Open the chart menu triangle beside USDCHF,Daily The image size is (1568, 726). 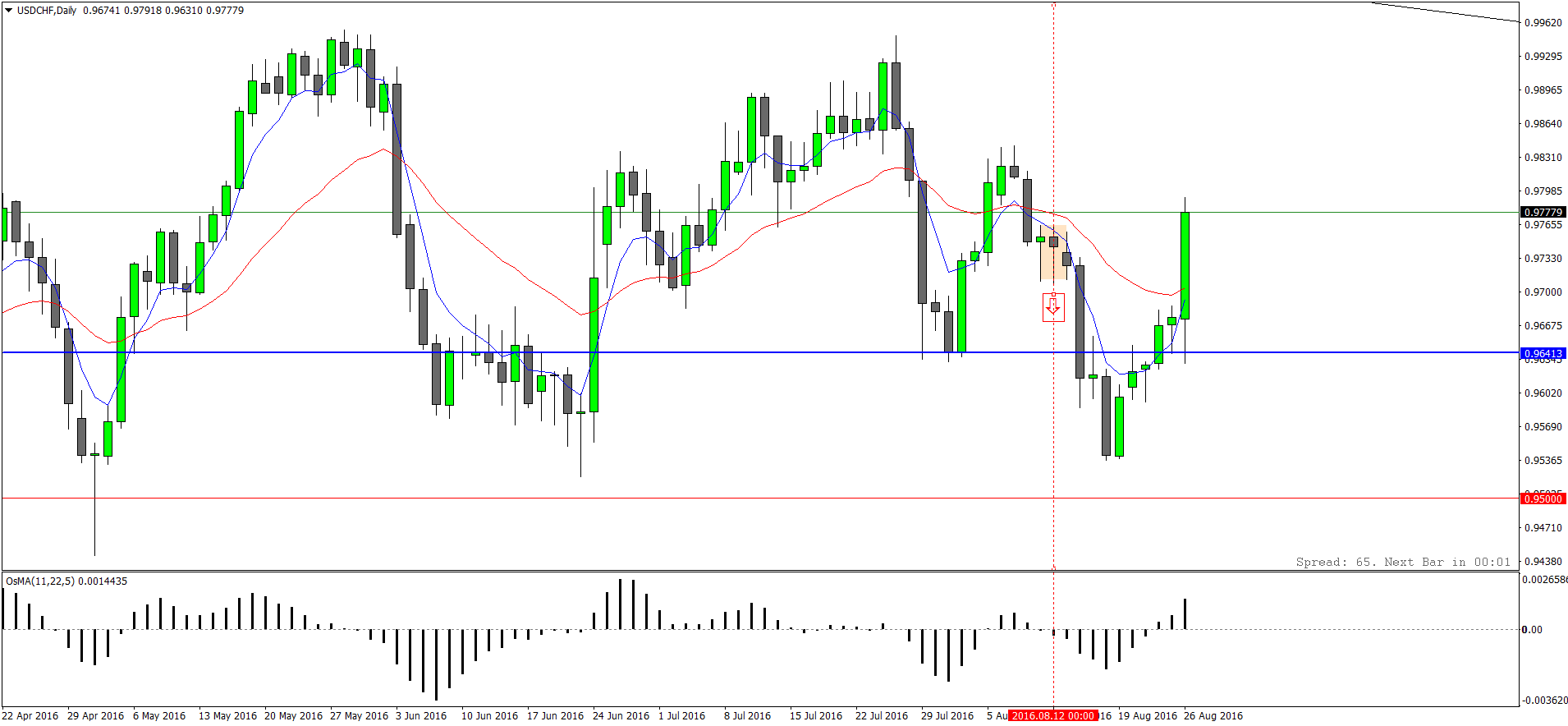(x=8, y=11)
